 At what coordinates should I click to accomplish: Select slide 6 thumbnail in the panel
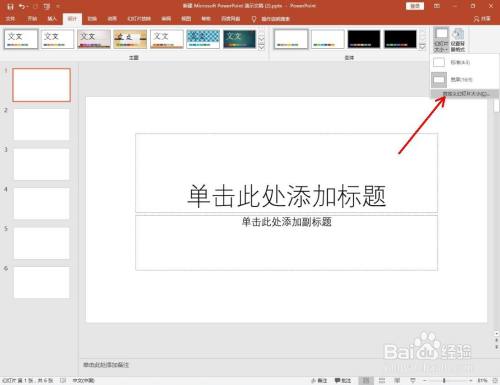(41, 282)
